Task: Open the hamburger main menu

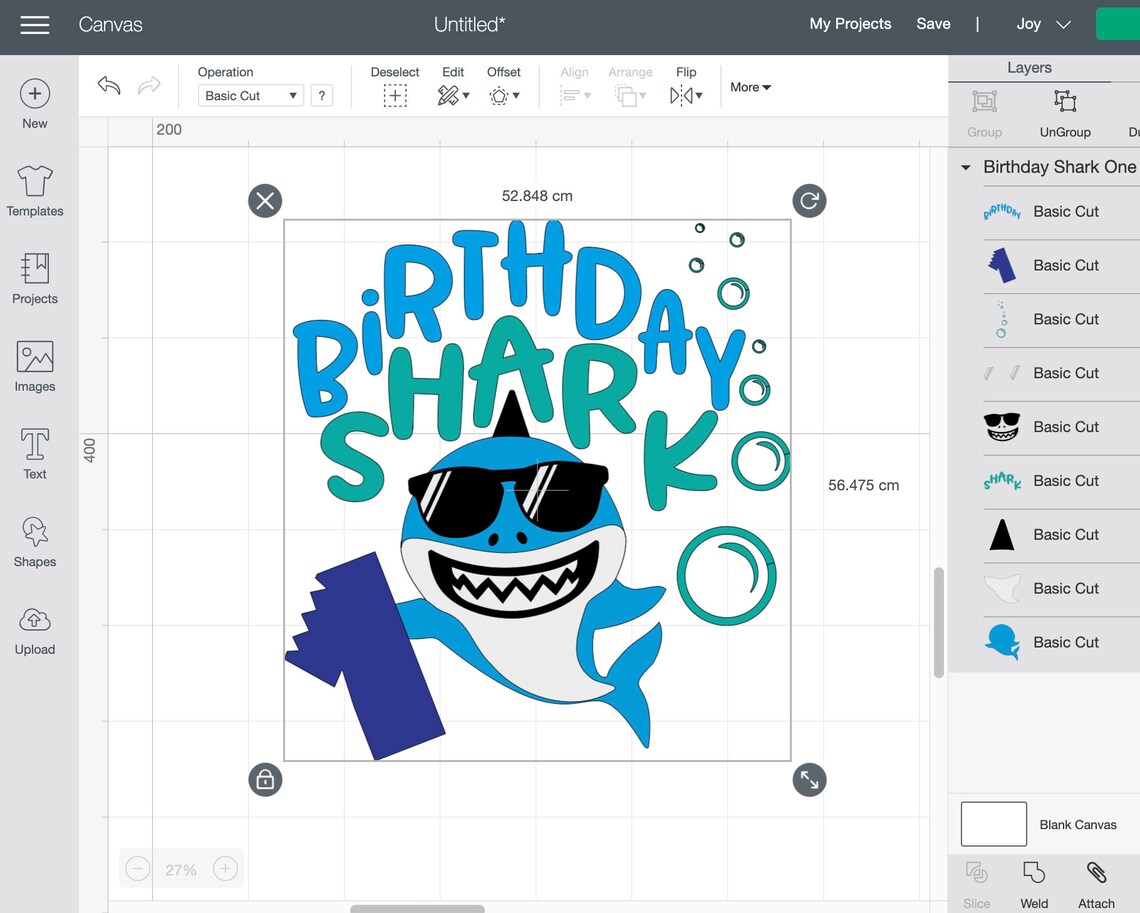Action: (x=34, y=25)
